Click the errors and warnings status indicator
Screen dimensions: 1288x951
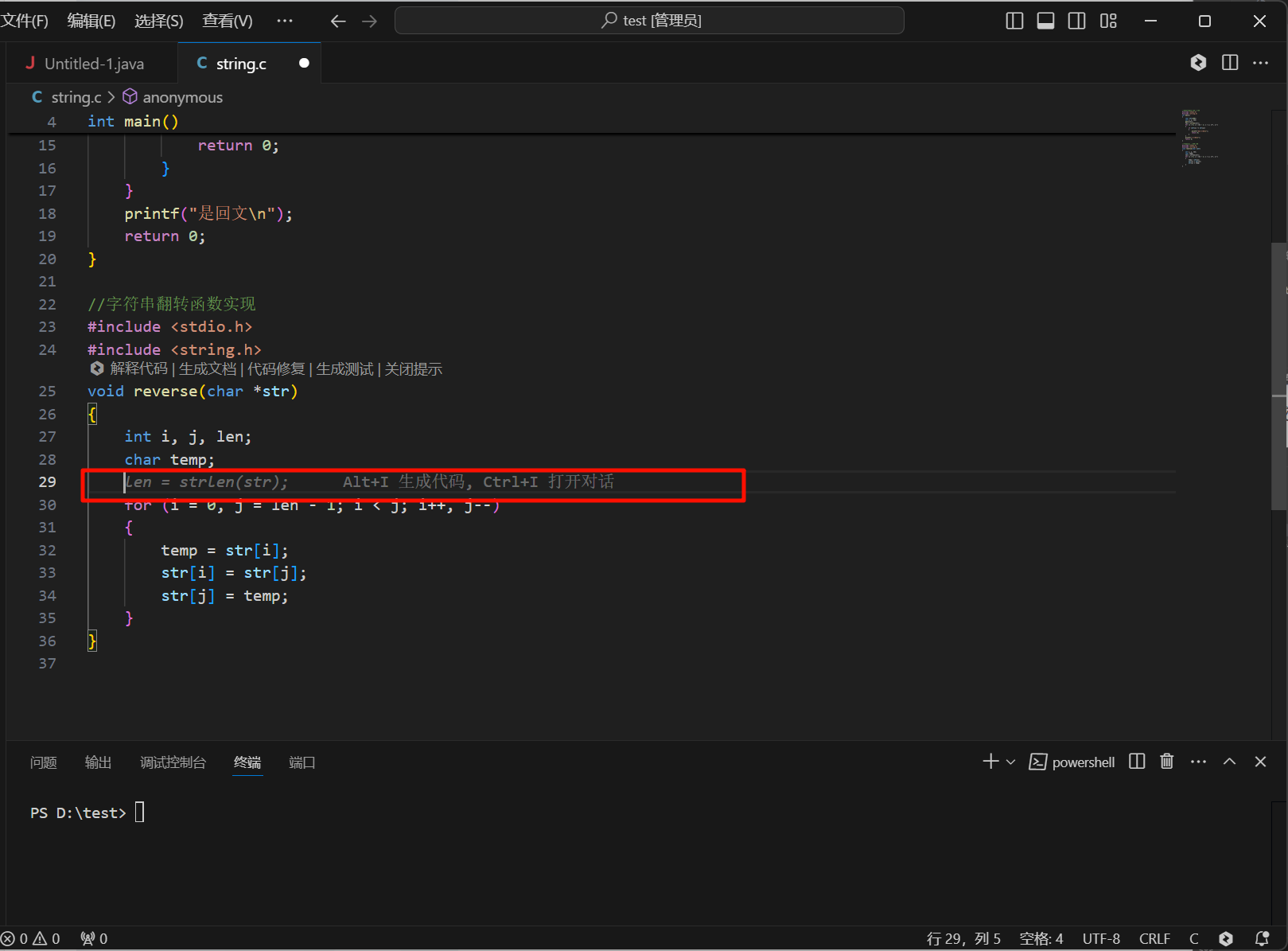coord(32,938)
